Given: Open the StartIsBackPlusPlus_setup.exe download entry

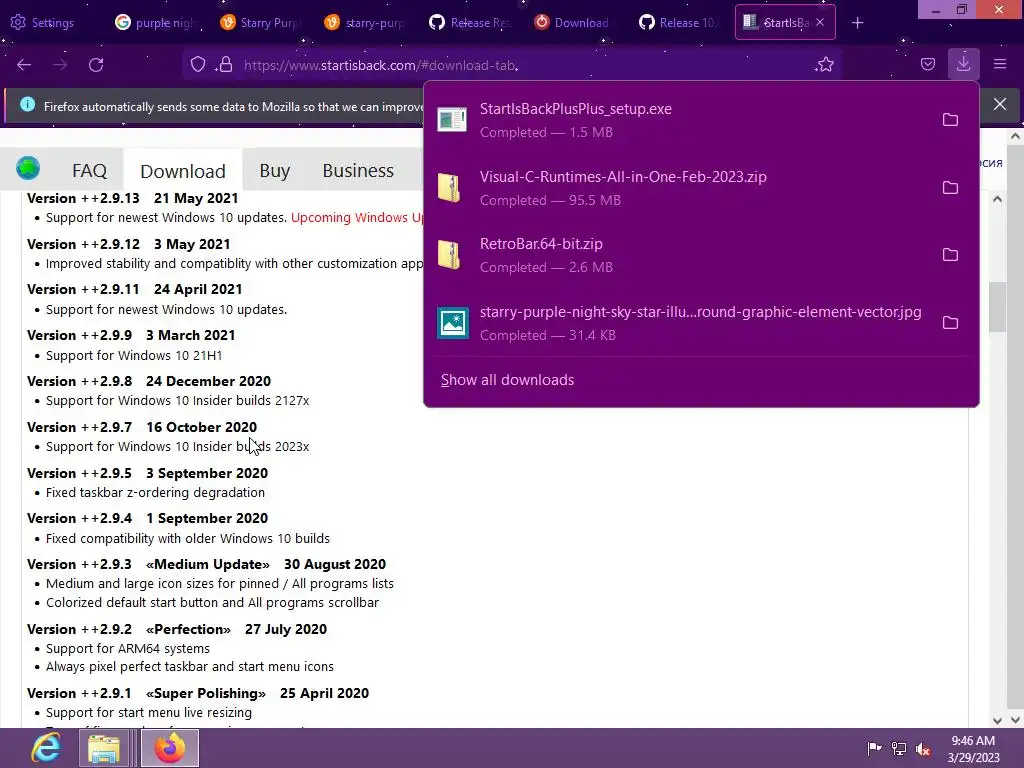Looking at the screenshot, I should coord(679,120).
